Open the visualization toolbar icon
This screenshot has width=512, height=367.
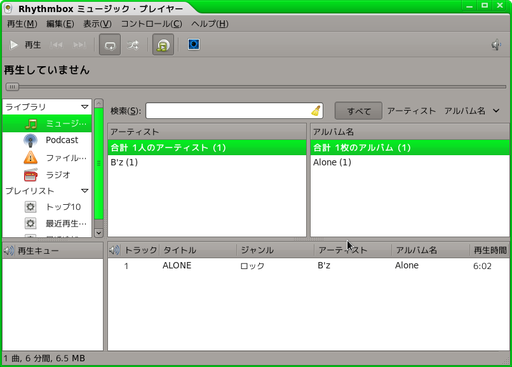pos(194,44)
